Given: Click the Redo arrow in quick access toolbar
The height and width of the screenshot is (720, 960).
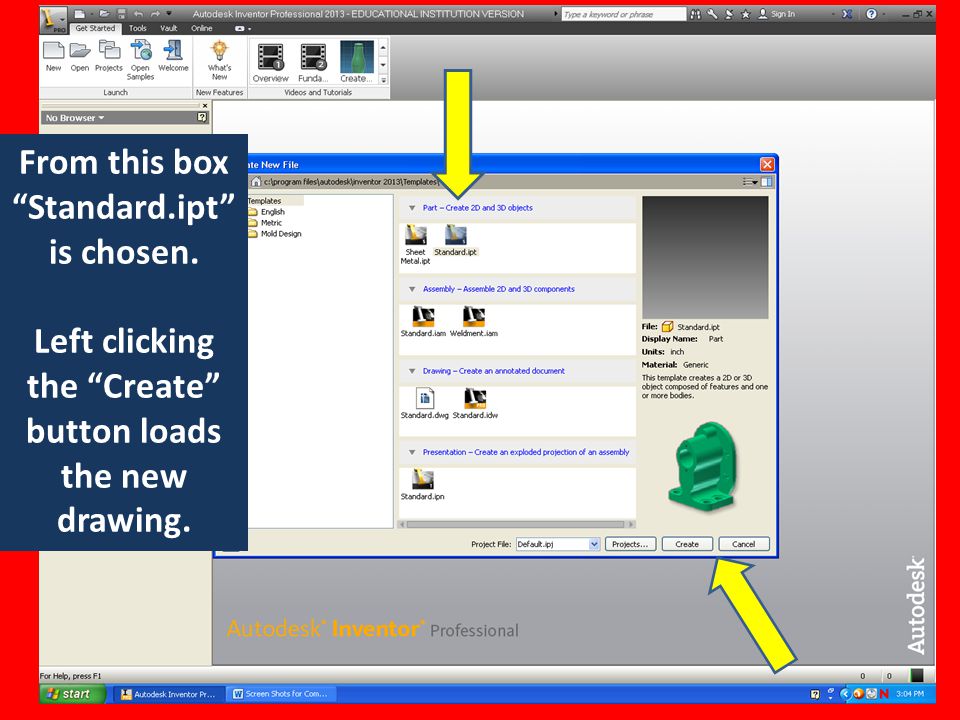Looking at the screenshot, I should pyautogui.click(x=156, y=13).
